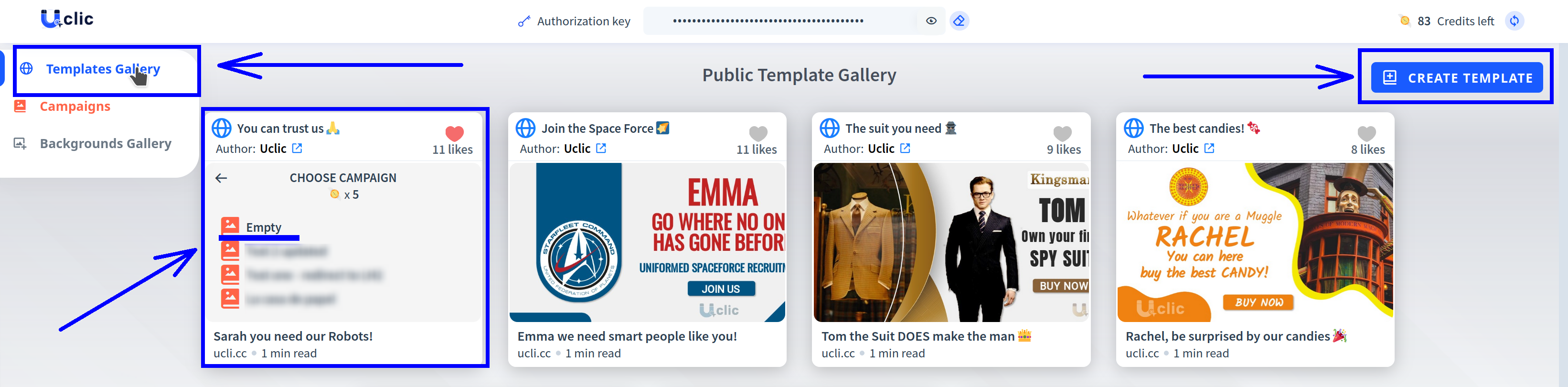Like 'The best candies!' template heart

click(x=1366, y=133)
